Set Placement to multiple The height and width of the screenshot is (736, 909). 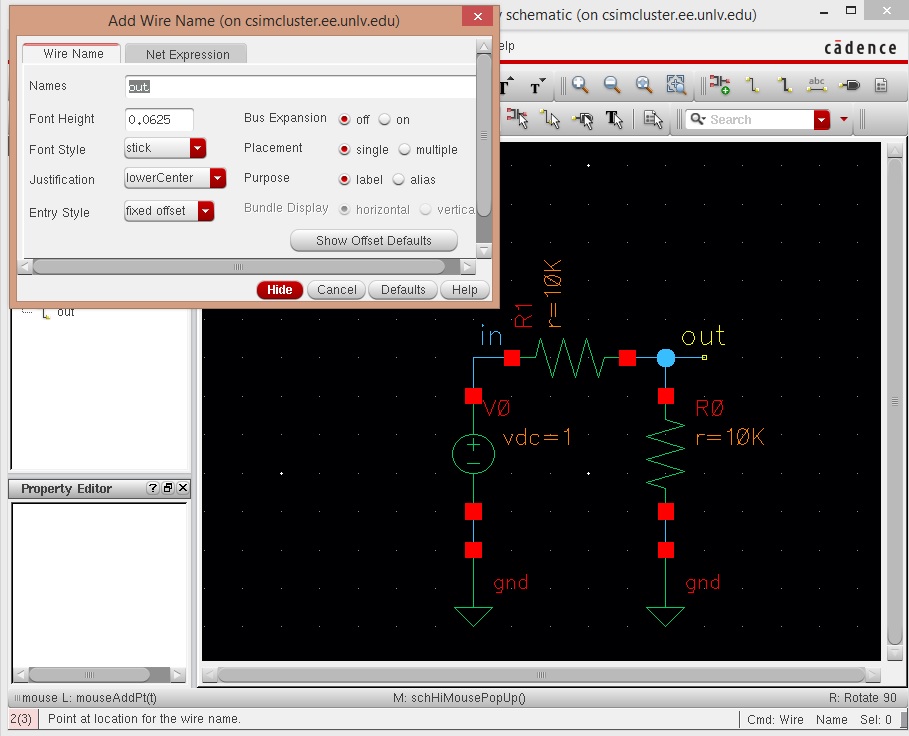405,150
